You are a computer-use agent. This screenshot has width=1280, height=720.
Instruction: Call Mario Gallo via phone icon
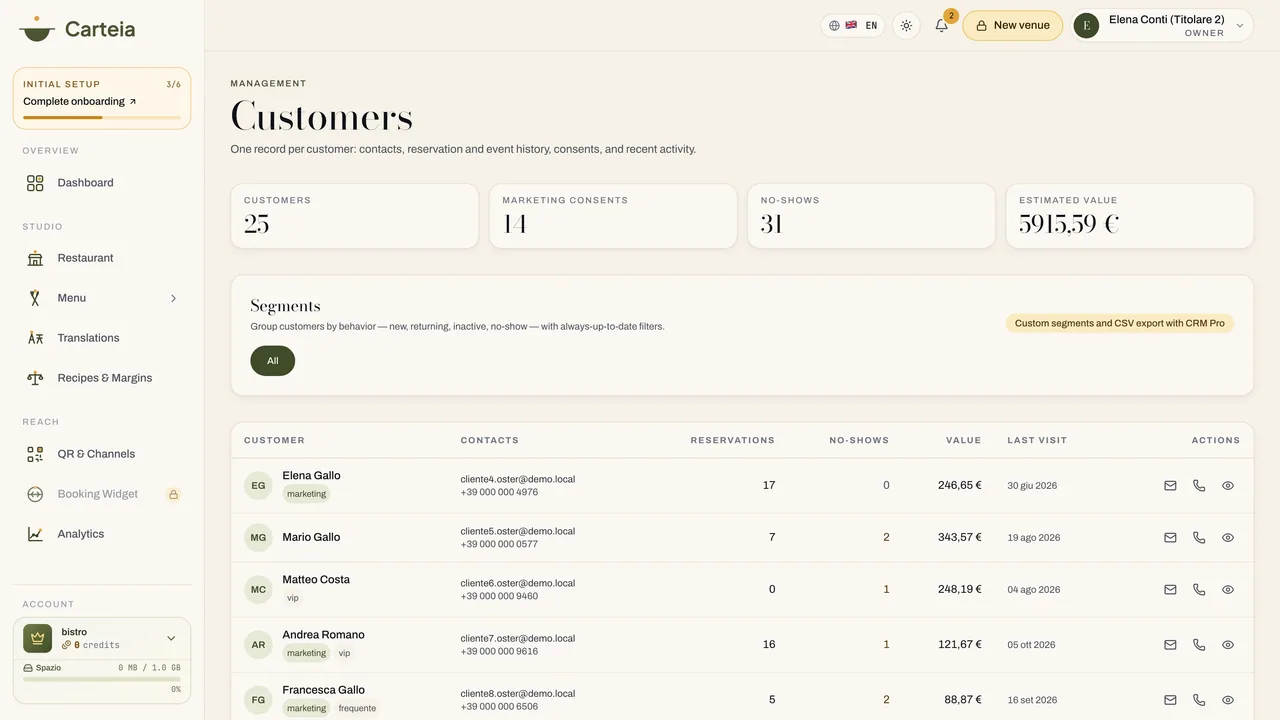click(x=1199, y=538)
